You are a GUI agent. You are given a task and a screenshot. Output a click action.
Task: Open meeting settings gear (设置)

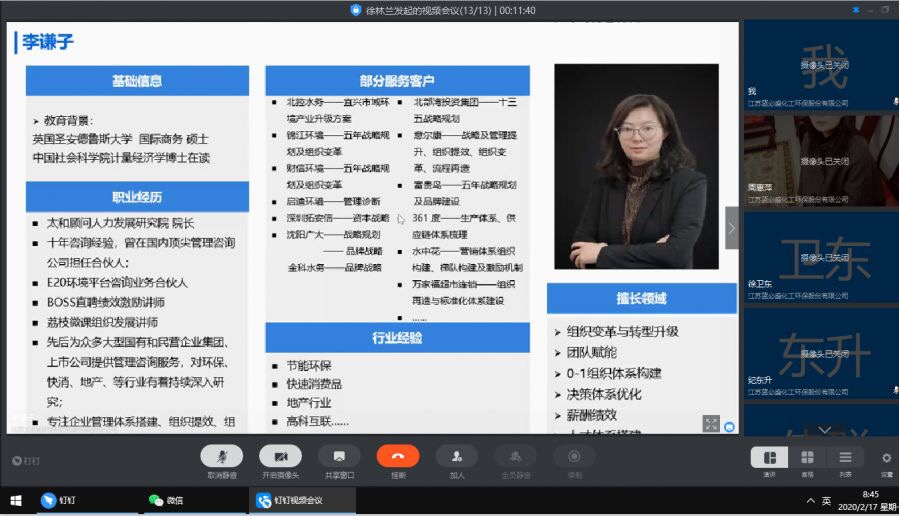(886, 458)
